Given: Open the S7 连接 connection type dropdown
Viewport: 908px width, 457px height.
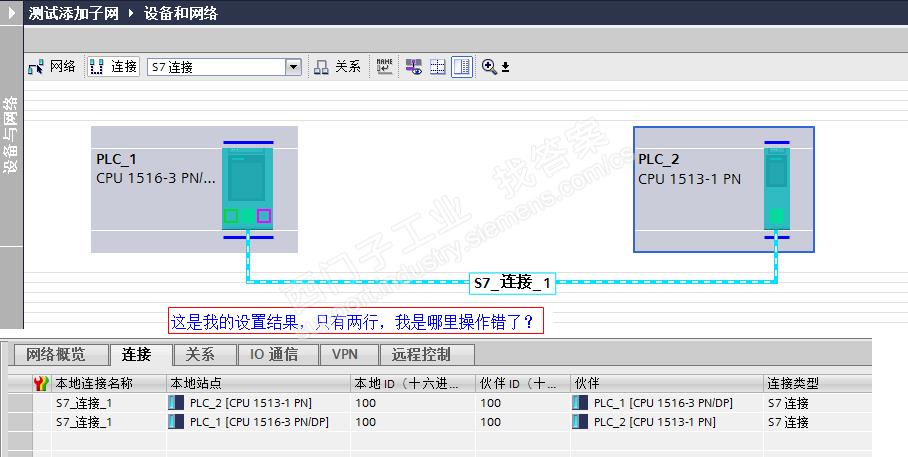Looking at the screenshot, I should point(294,67).
